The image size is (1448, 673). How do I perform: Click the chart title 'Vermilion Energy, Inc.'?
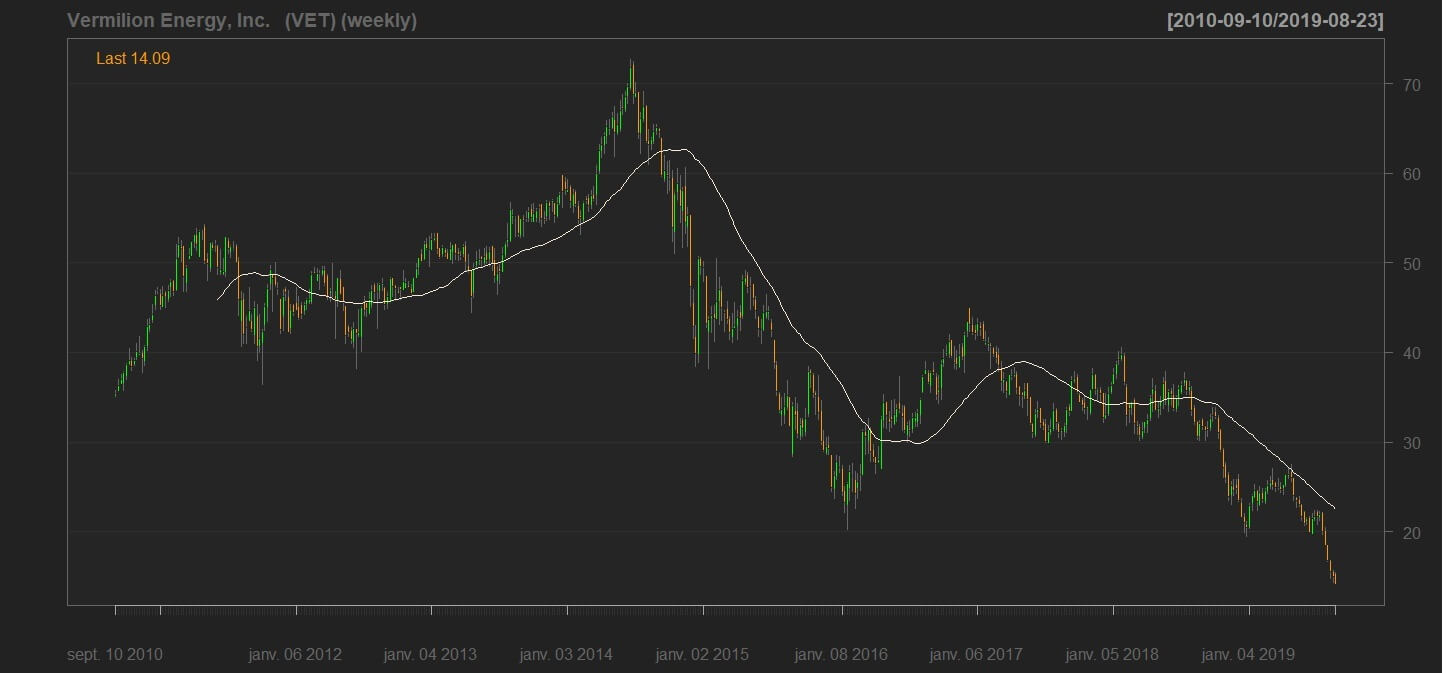[168, 21]
